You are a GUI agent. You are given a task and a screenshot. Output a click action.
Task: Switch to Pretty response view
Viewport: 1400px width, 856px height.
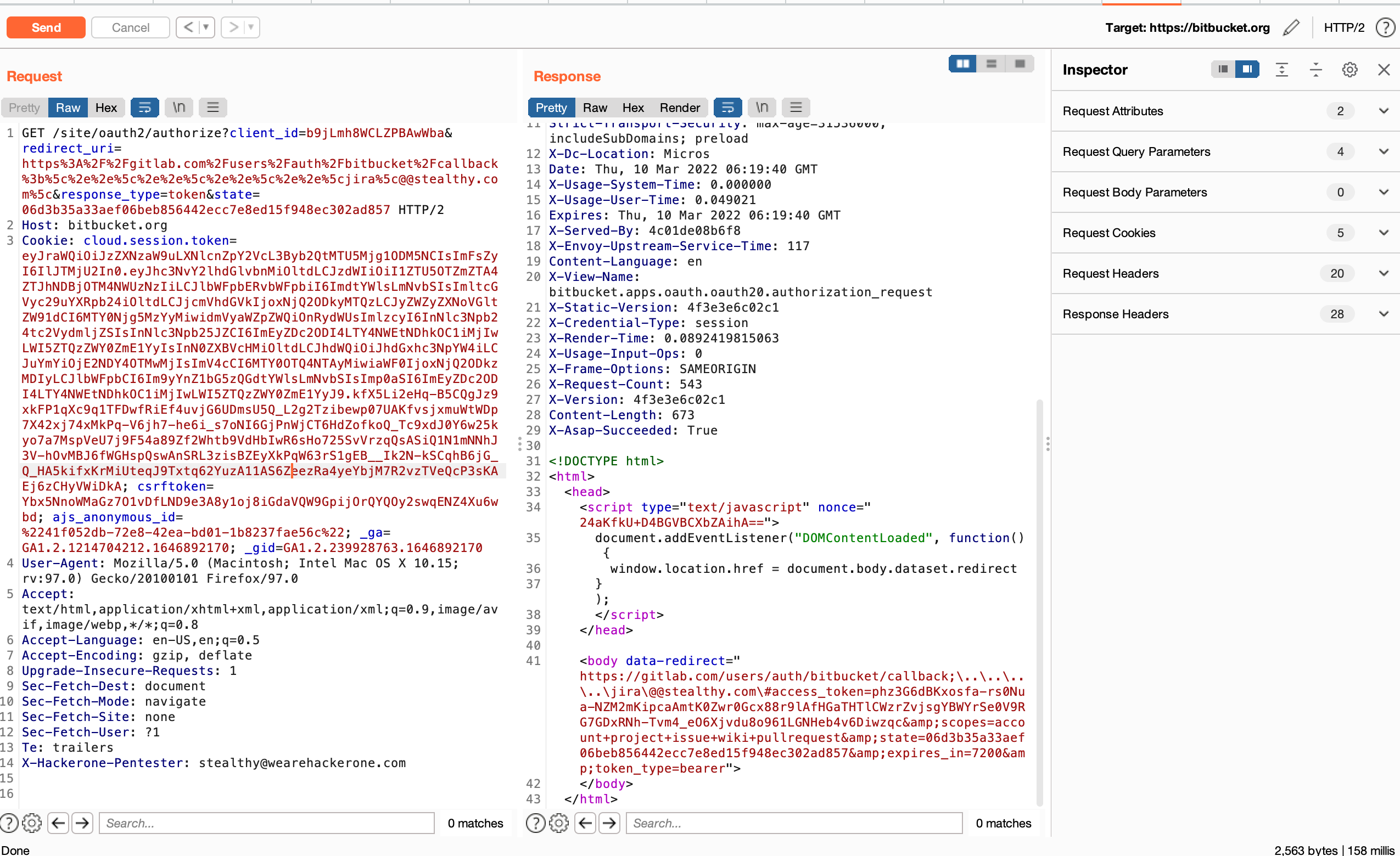point(551,107)
